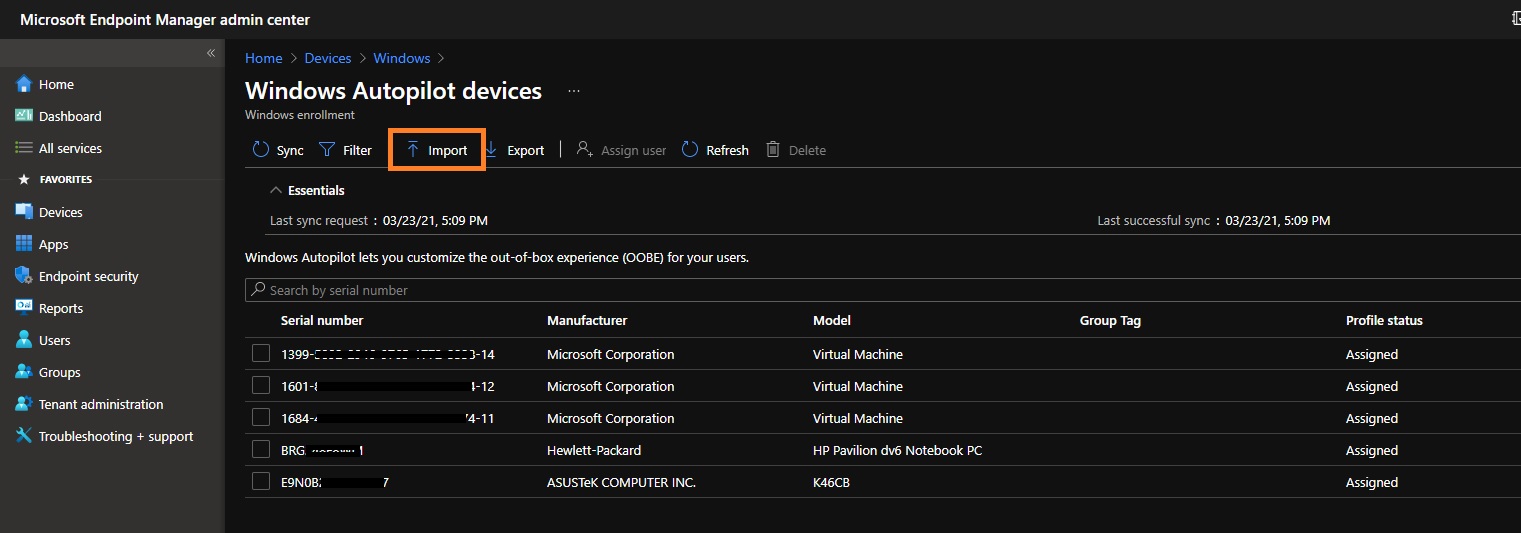This screenshot has width=1521, height=533.
Task: Open Home in the sidebar menu
Action: 56,85
